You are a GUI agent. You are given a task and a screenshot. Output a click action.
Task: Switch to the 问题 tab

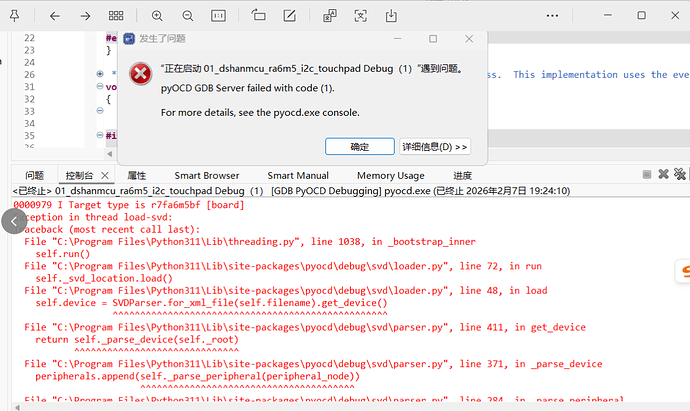click(35, 175)
